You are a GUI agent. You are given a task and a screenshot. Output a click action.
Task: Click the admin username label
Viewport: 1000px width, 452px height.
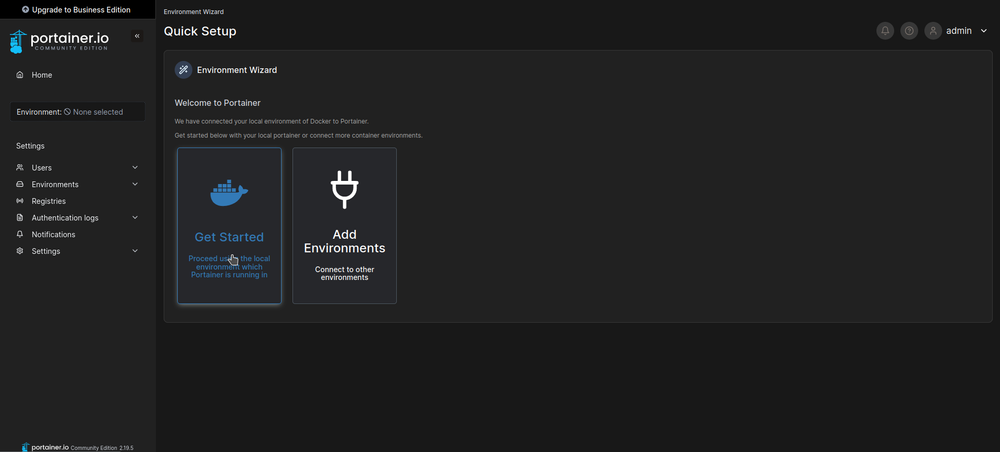[x=959, y=31]
